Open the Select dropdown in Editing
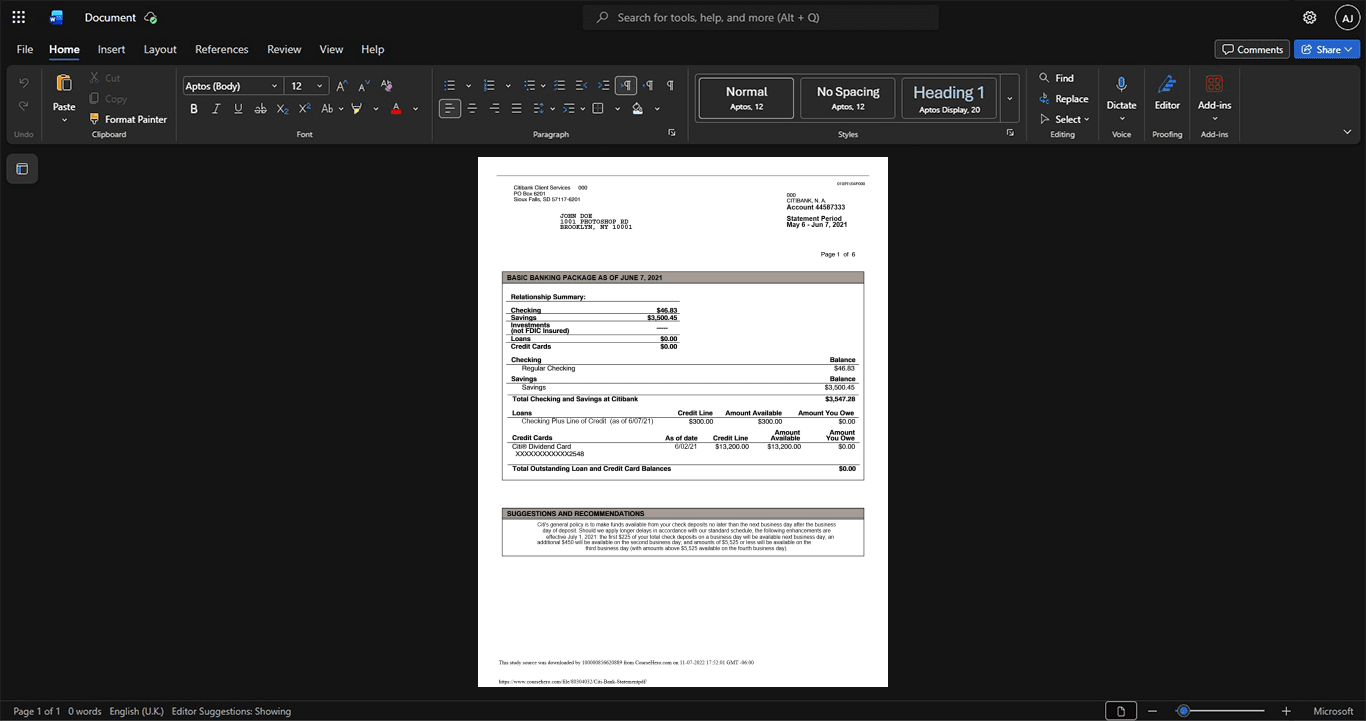The image size is (1366, 721). 1064,119
